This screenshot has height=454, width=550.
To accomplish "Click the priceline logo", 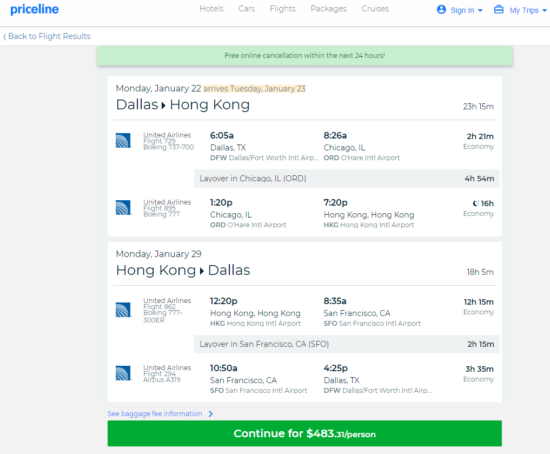I will click(34, 9).
